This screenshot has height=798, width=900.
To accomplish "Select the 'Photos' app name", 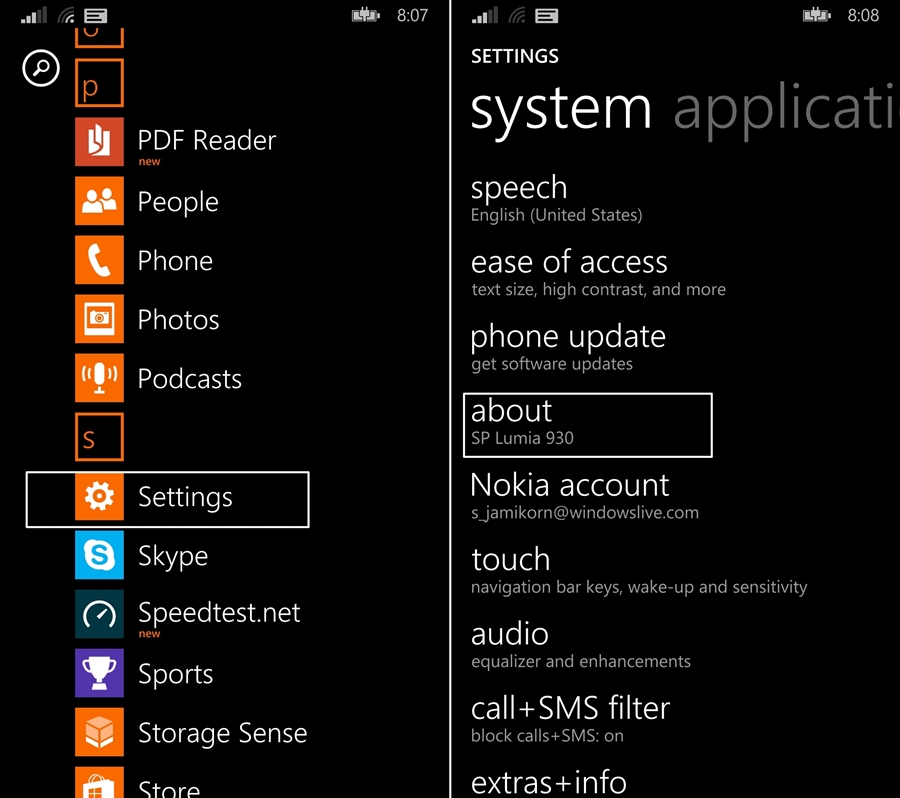I will (179, 320).
